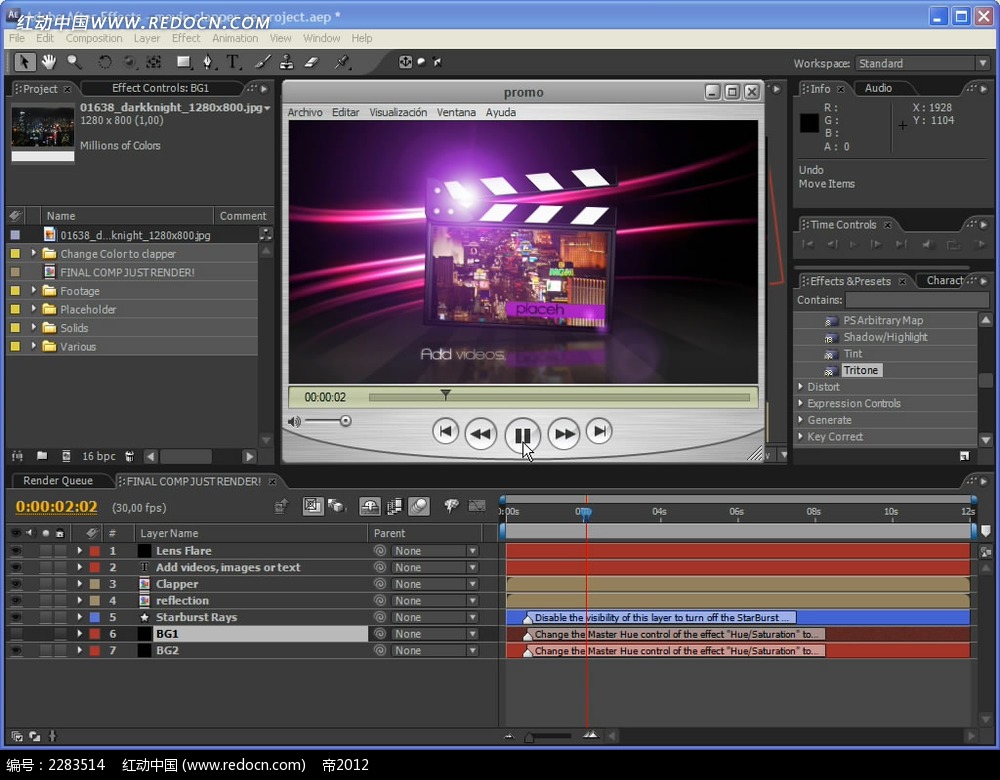Open the Effect menu
Image resolution: width=1000 pixels, height=780 pixels.
[186, 38]
